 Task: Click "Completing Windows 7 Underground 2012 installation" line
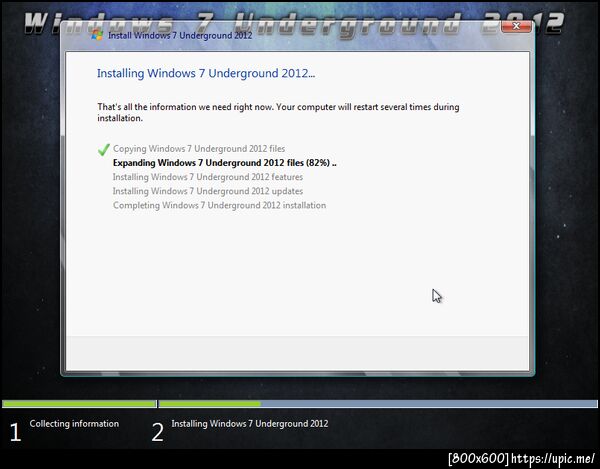(x=220, y=205)
